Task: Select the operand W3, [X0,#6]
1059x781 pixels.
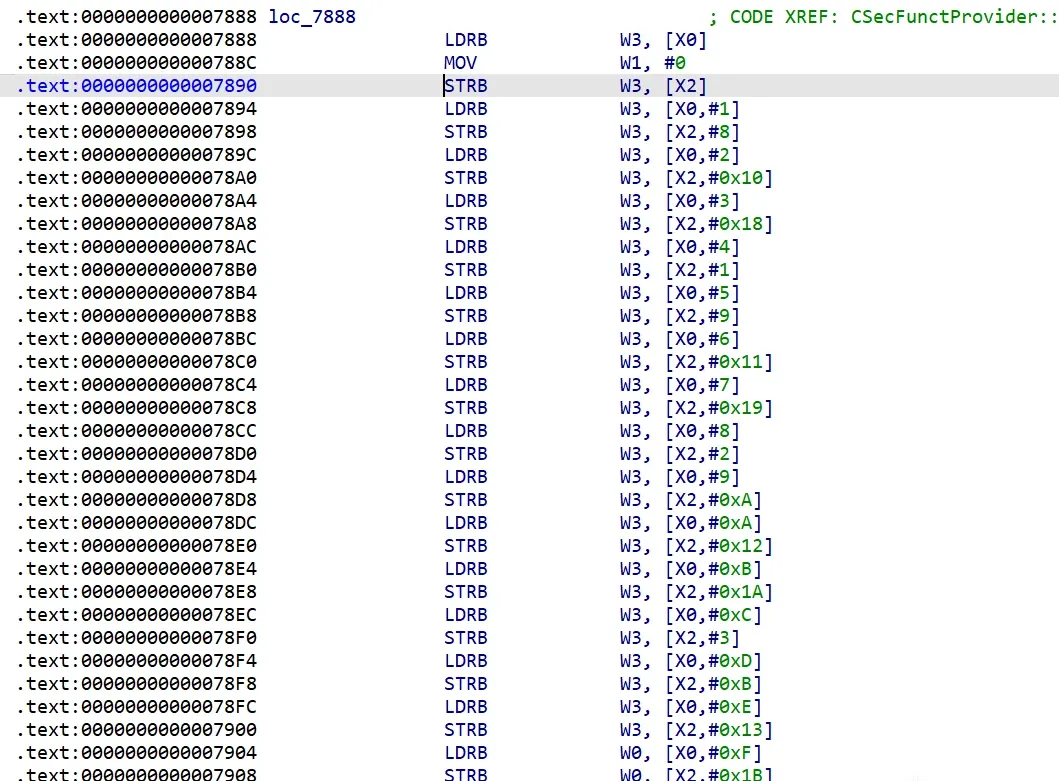Action: click(680, 338)
